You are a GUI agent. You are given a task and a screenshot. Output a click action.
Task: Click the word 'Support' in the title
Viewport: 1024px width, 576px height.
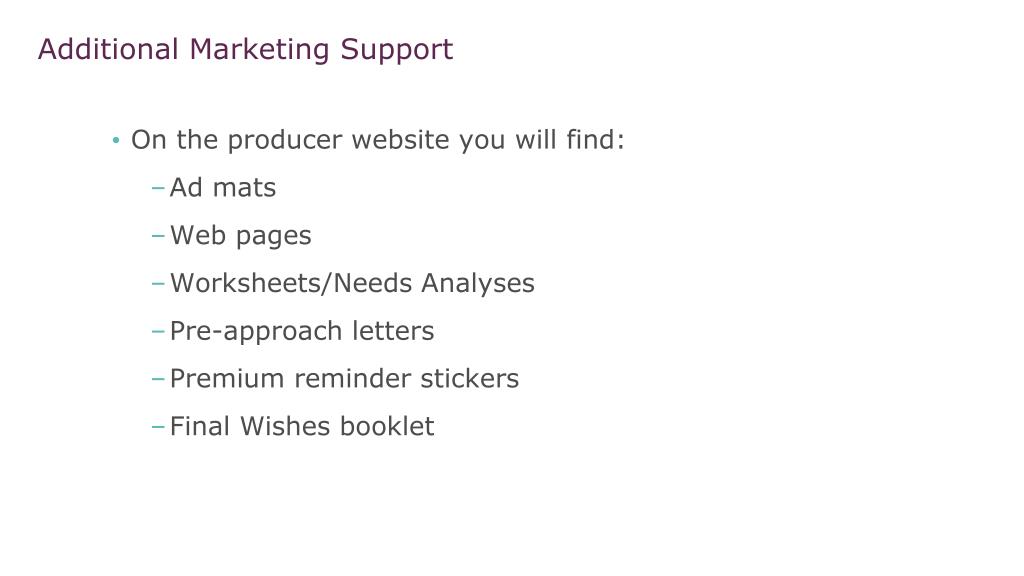coord(396,51)
